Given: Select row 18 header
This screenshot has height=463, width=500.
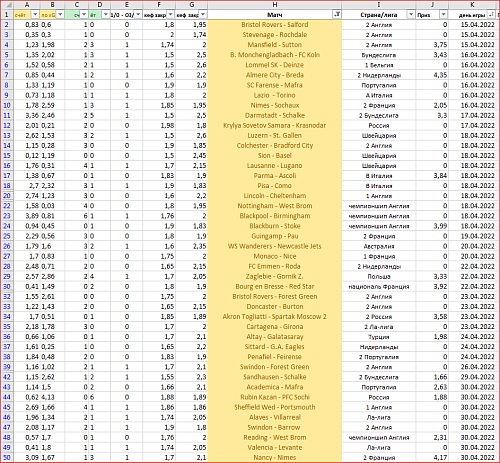Looking at the screenshot, I should [x=7, y=186].
